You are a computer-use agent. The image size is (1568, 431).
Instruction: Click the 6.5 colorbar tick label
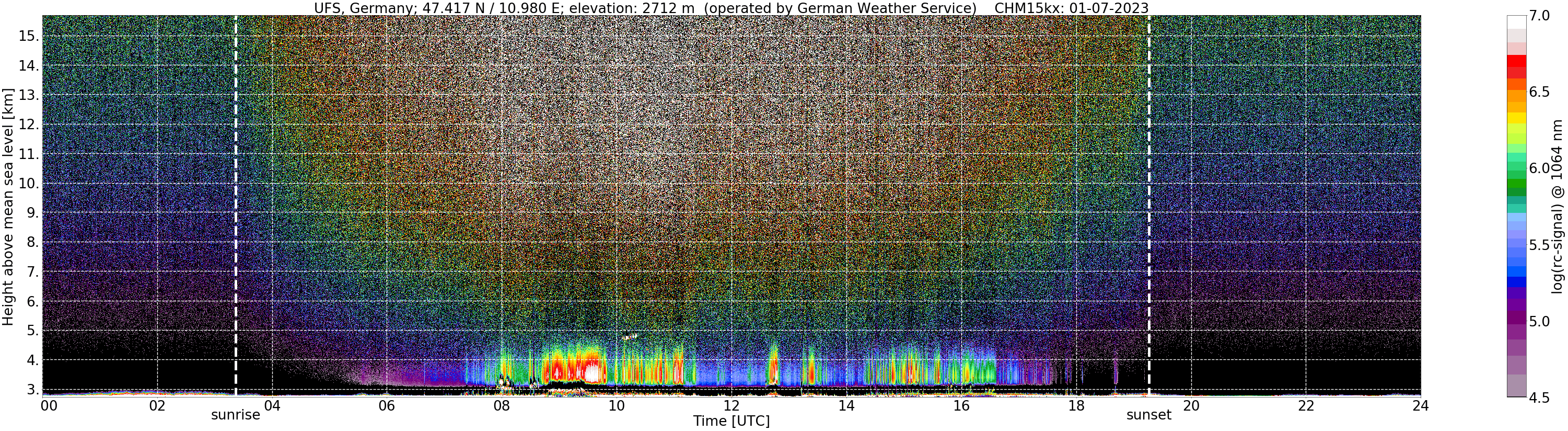tap(1539, 92)
